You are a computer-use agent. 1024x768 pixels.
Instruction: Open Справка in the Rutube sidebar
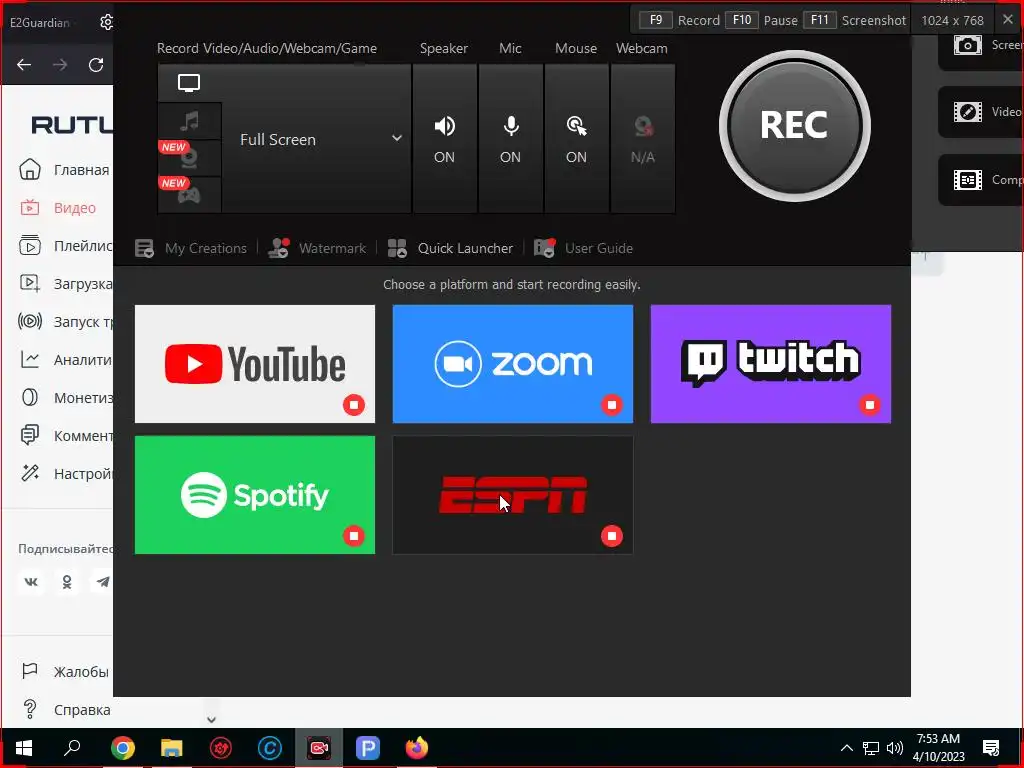[65, 709]
